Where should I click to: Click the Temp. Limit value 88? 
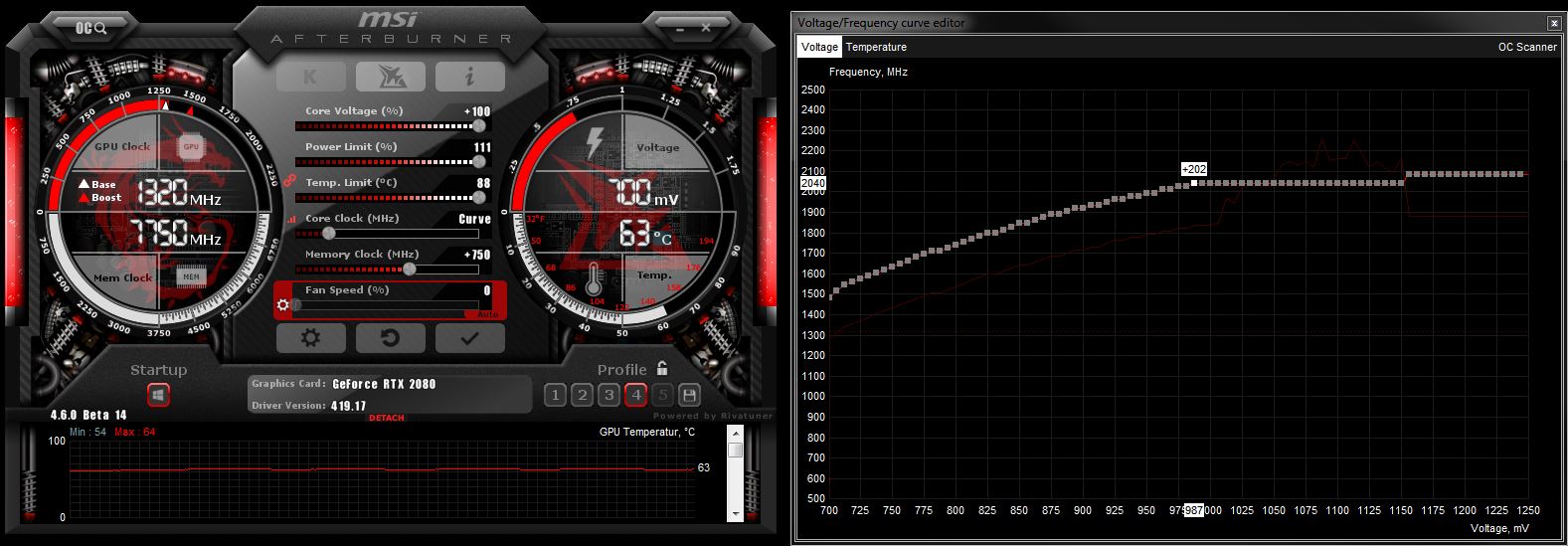tap(484, 183)
